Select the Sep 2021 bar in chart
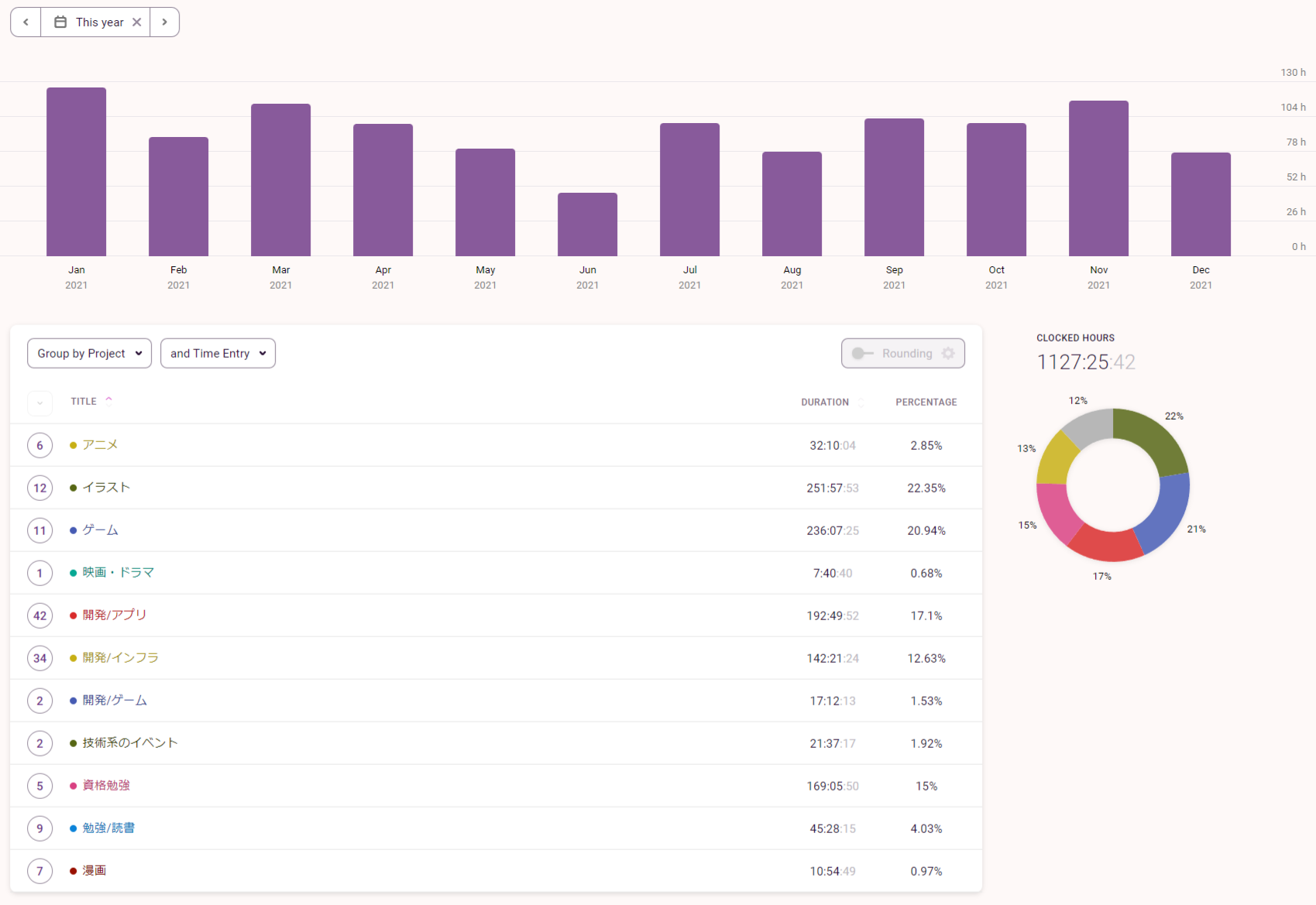The image size is (1316, 905). 894,187
